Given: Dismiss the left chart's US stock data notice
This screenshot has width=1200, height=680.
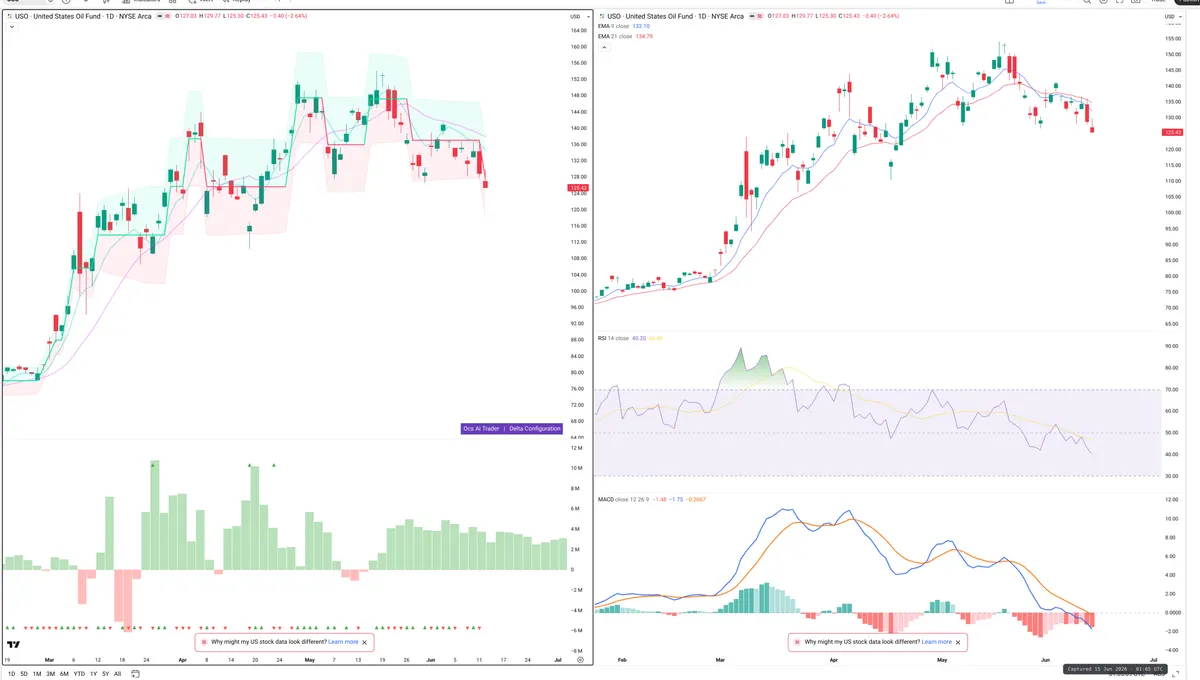Looking at the screenshot, I should tap(365, 642).
